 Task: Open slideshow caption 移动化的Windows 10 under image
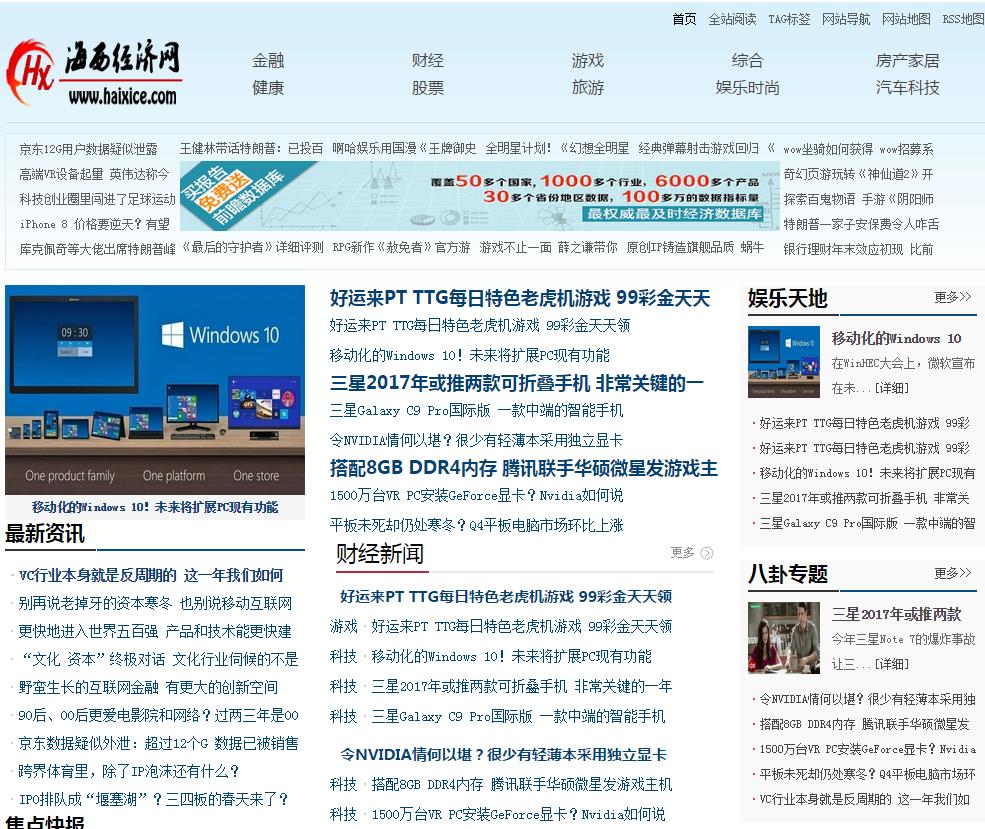[155, 507]
